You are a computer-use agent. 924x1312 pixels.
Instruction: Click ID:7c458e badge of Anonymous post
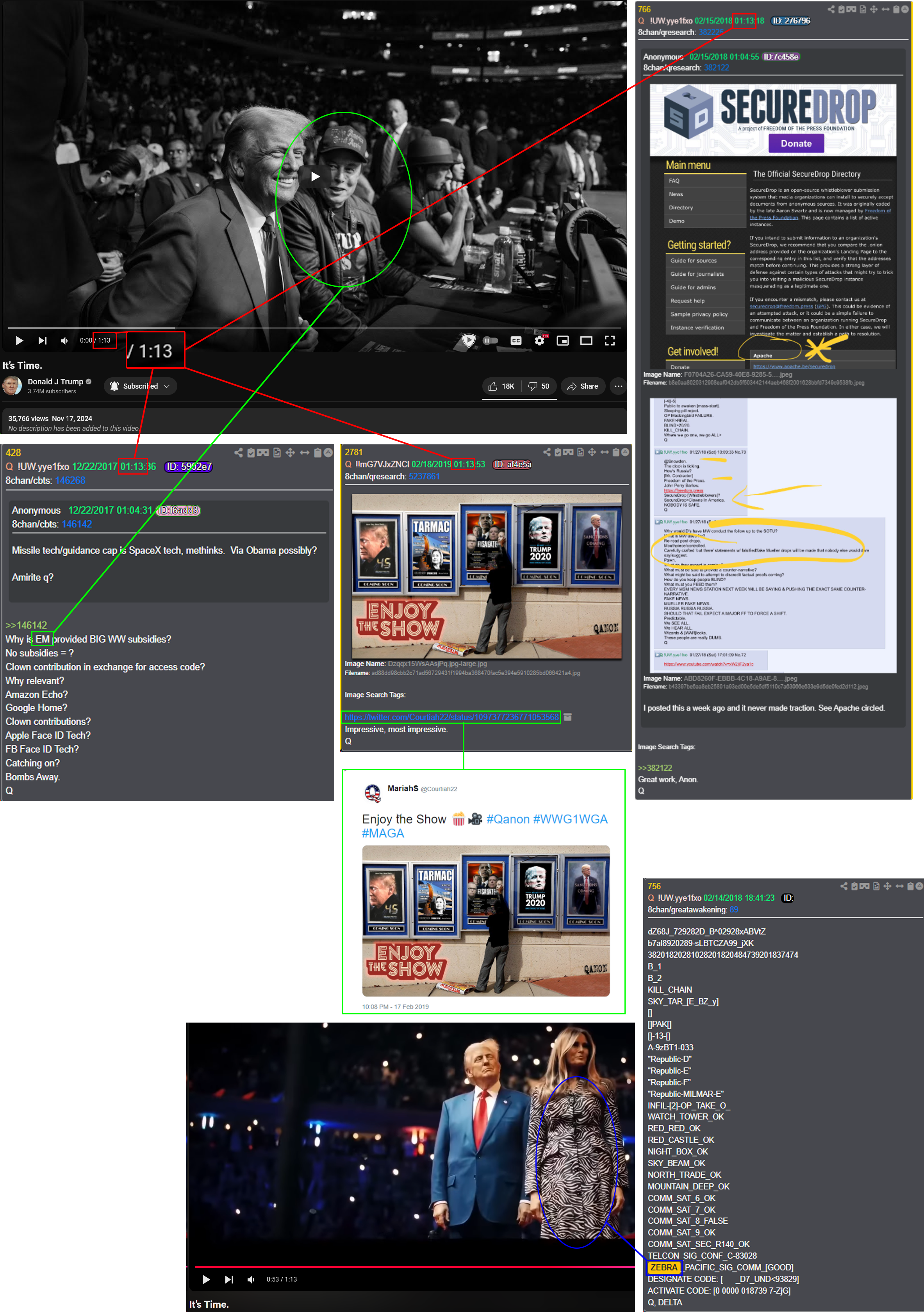(781, 57)
